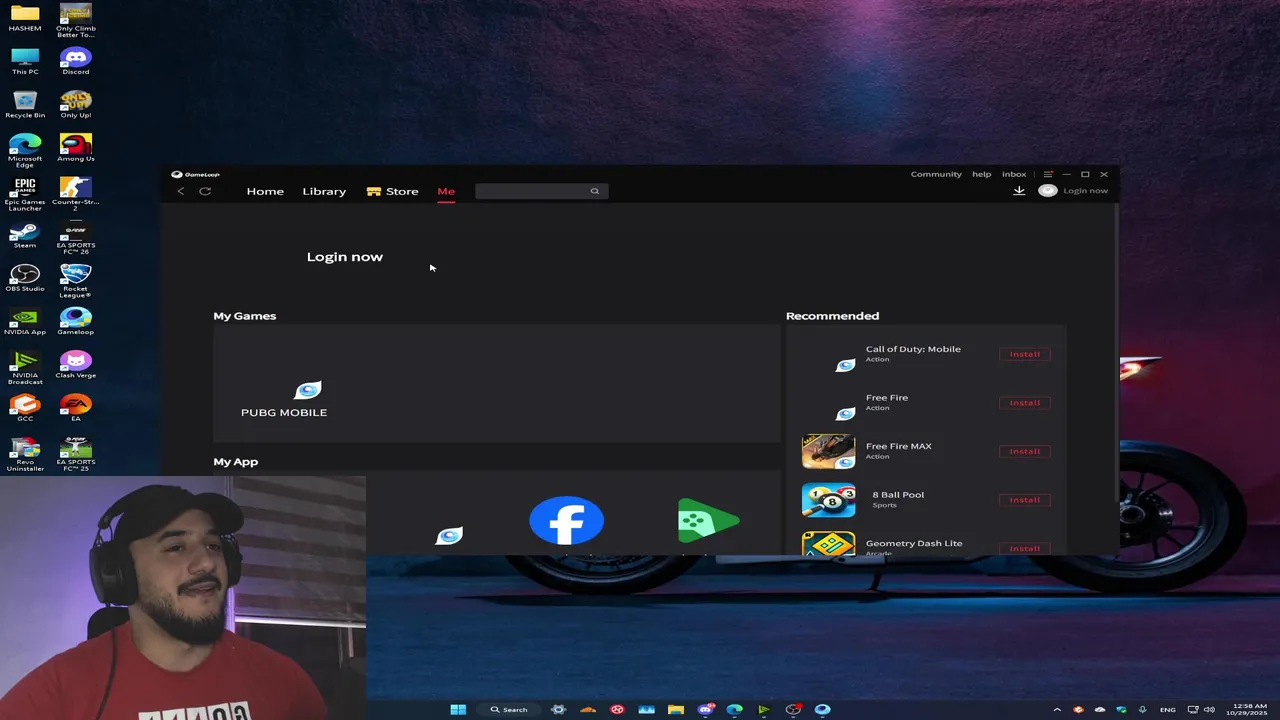Select the Me tab
The width and height of the screenshot is (1280, 720).
446,191
